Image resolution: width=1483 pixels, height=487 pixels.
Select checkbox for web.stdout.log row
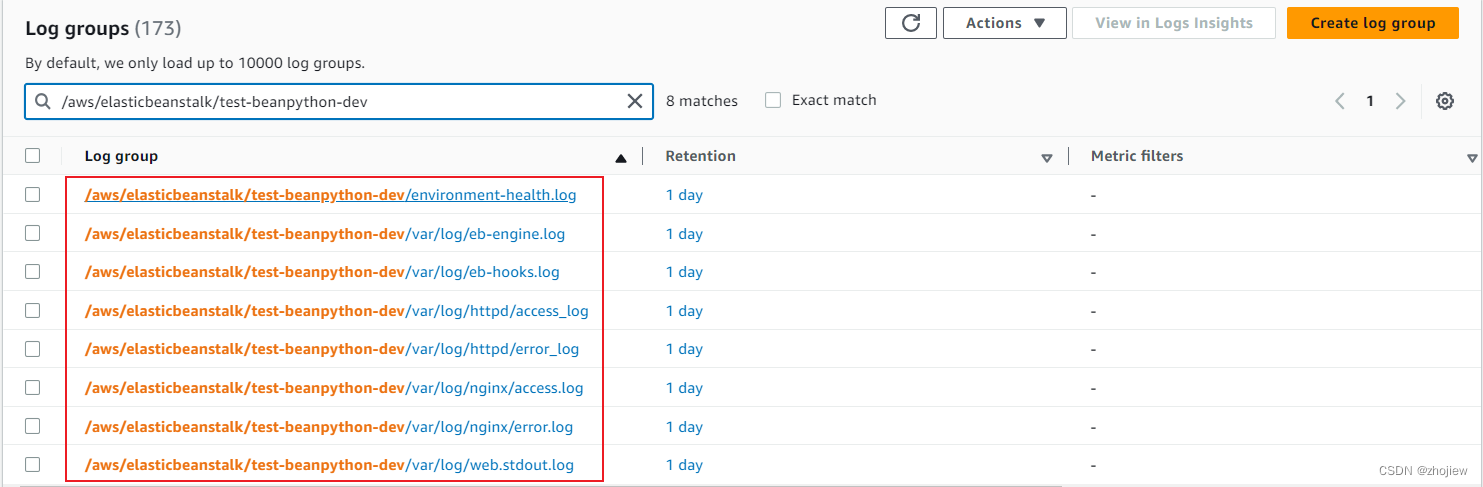(33, 464)
